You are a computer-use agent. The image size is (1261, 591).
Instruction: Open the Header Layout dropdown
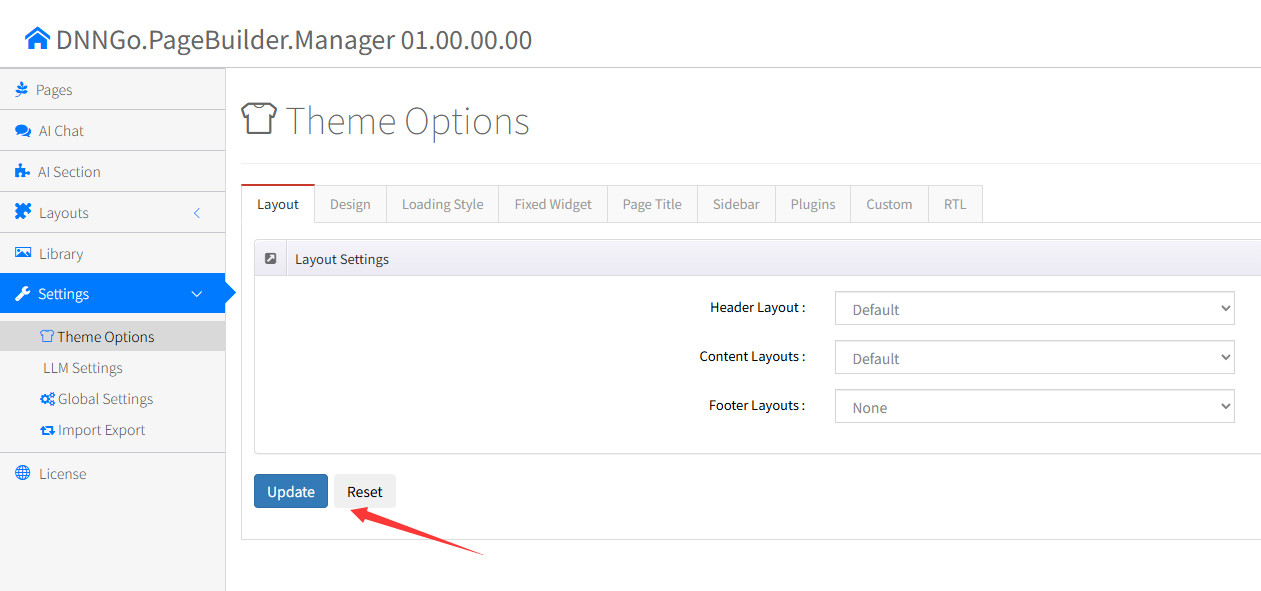(1035, 309)
